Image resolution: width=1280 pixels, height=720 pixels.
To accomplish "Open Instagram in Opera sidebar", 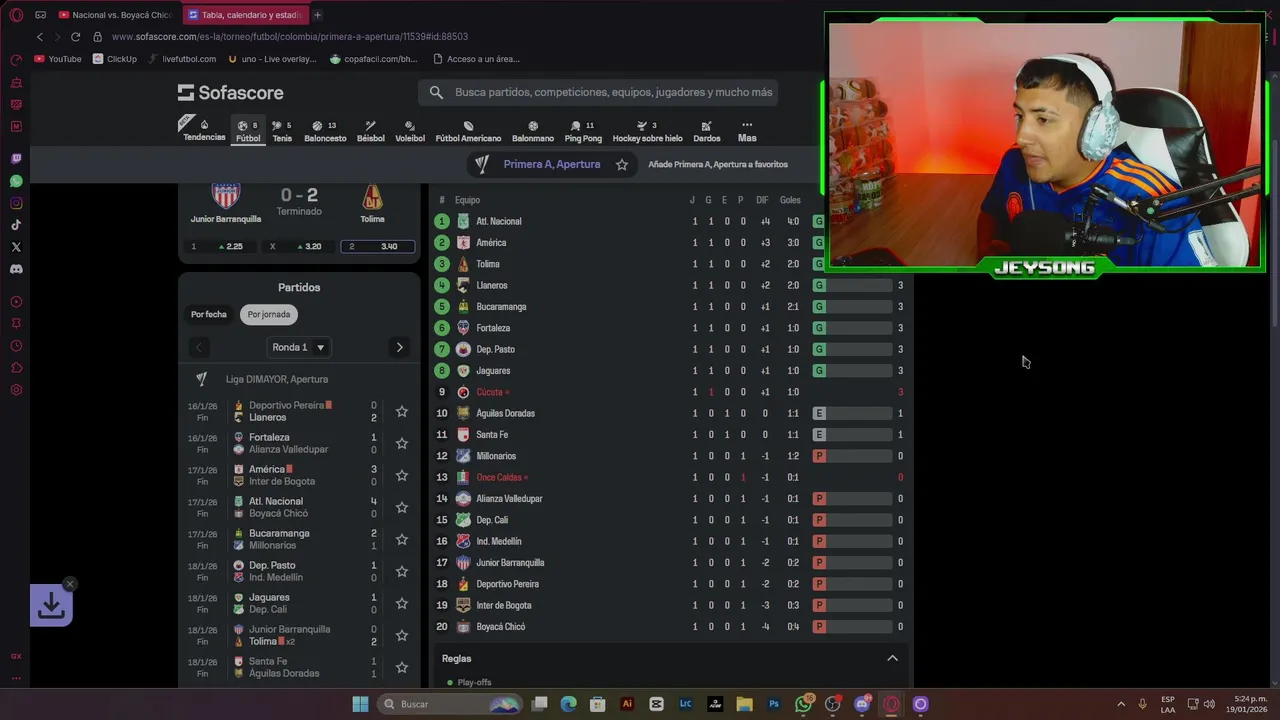I will [x=16, y=203].
